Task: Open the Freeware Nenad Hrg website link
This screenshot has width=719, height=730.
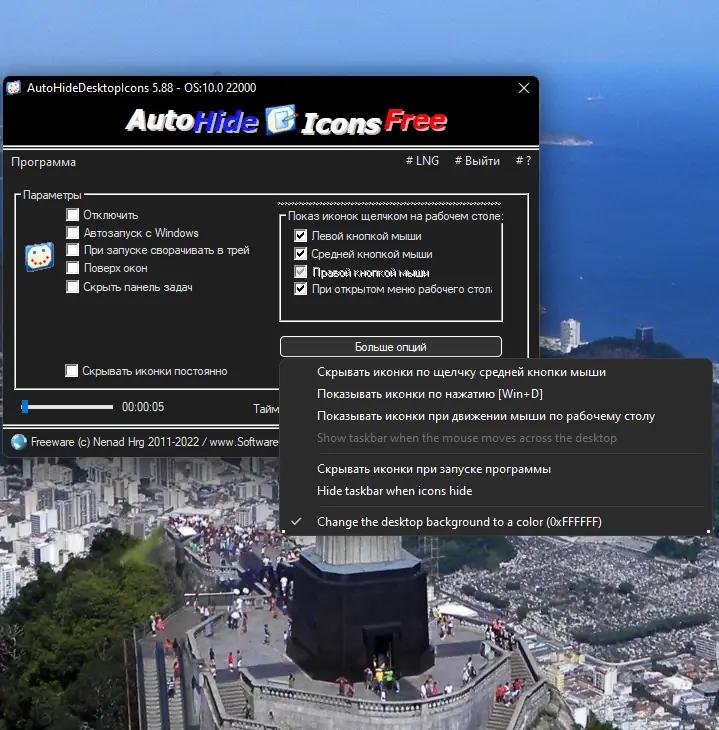Action: tap(155, 442)
